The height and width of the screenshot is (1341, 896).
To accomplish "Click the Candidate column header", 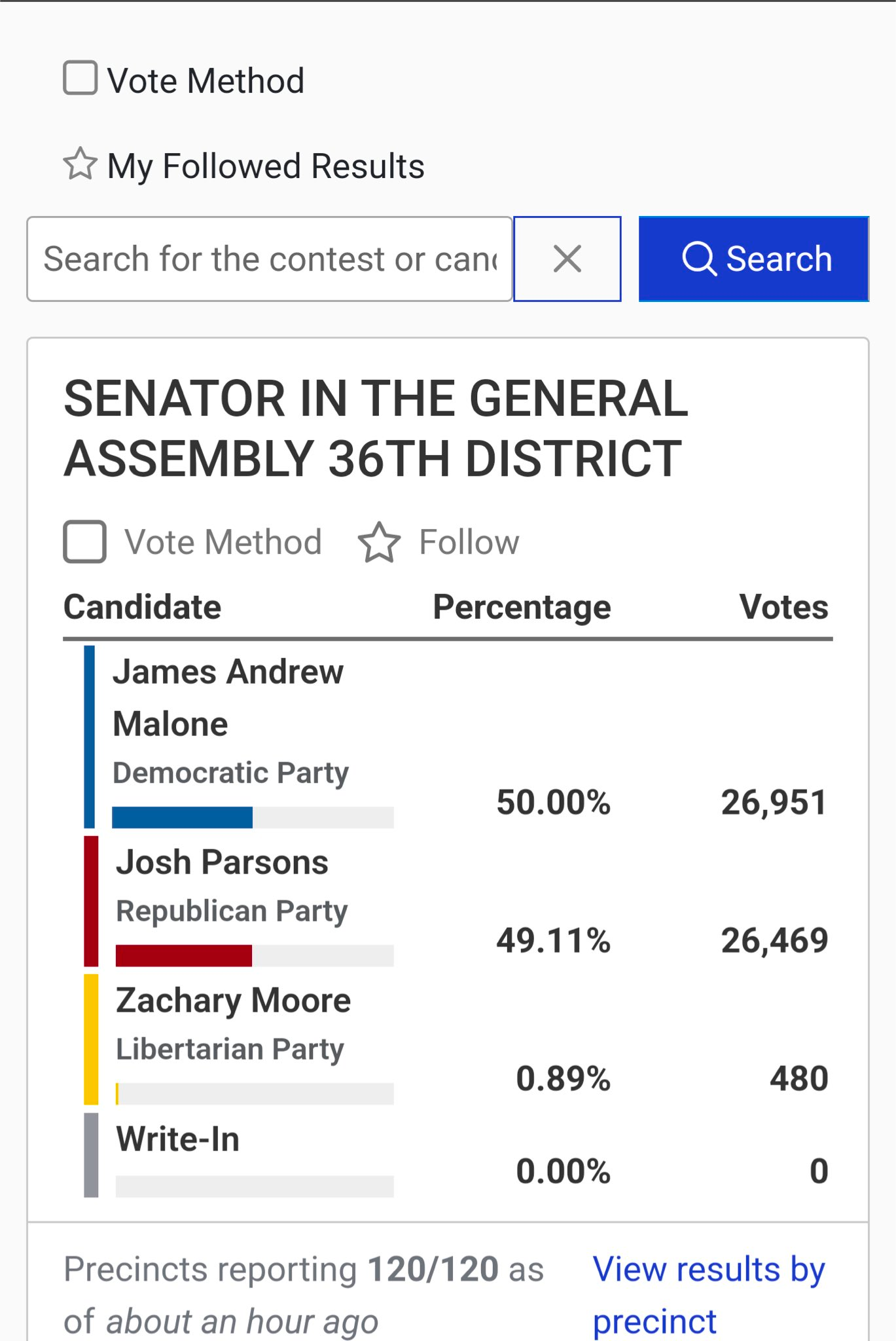I will (x=143, y=607).
